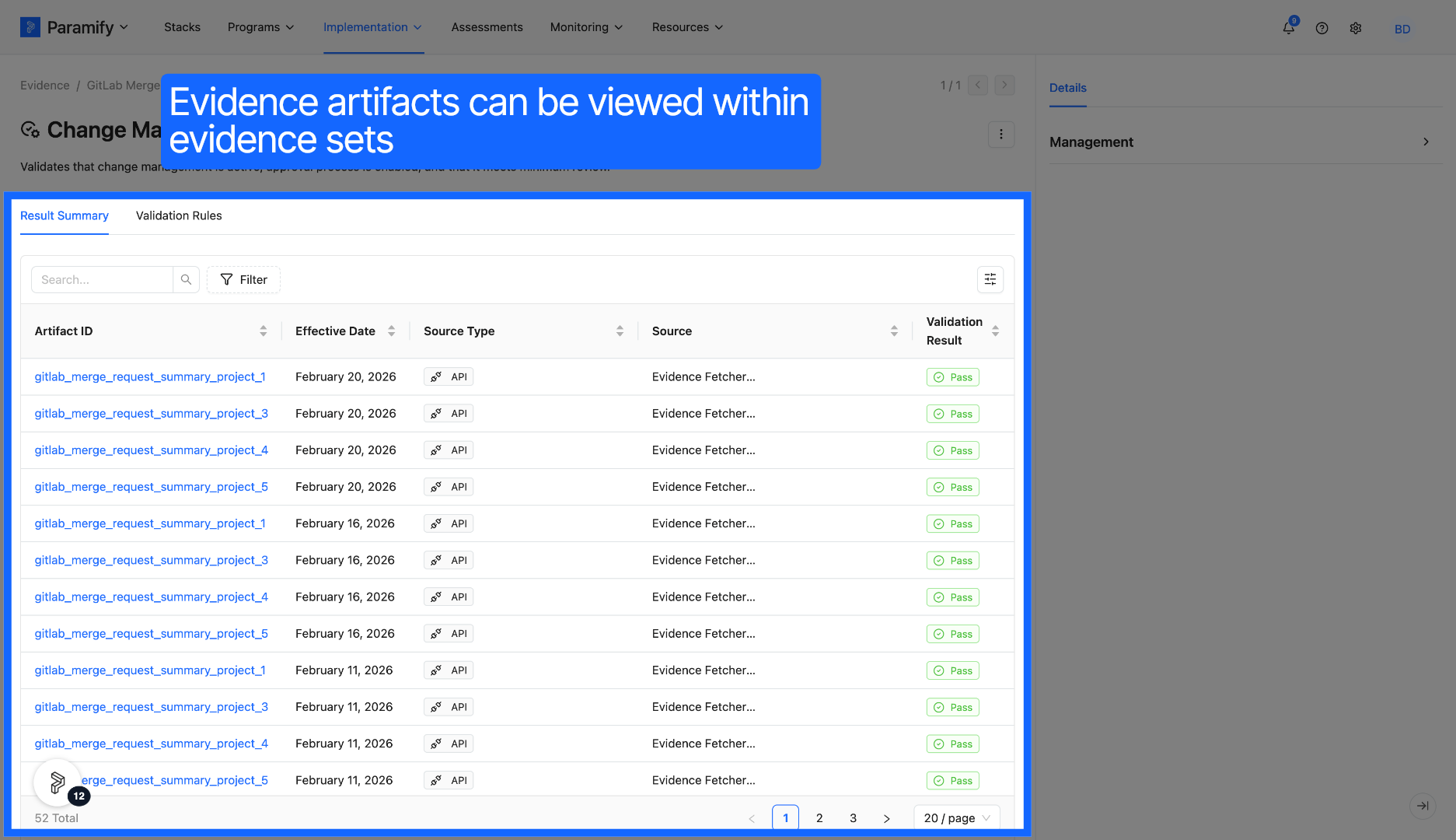This screenshot has width=1456, height=840.
Task: Go to next evidence set arrow
Action: pos(1004,85)
